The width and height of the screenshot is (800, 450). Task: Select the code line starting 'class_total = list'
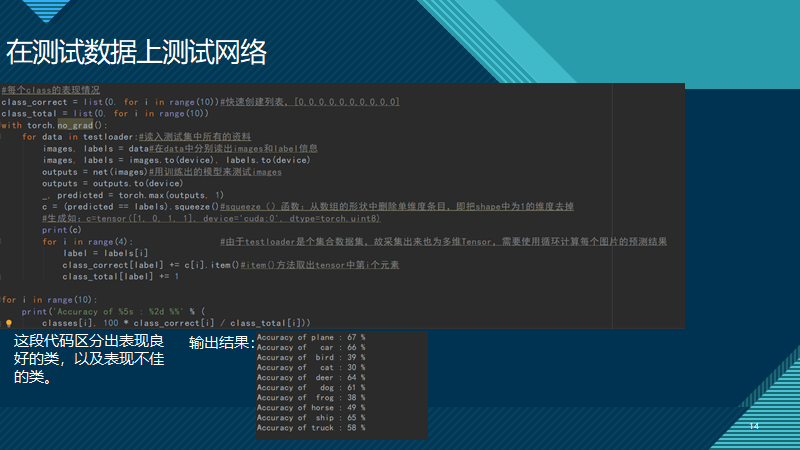pyautogui.click(x=105, y=113)
